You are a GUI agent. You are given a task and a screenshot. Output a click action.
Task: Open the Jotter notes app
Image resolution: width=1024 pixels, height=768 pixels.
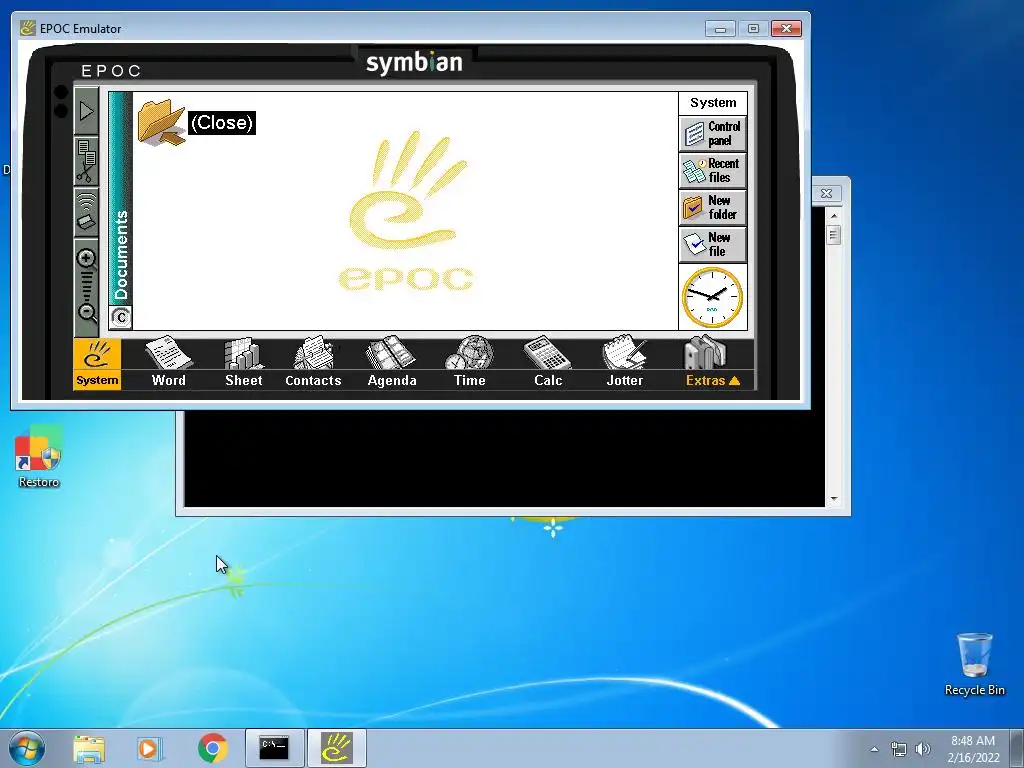pos(625,363)
